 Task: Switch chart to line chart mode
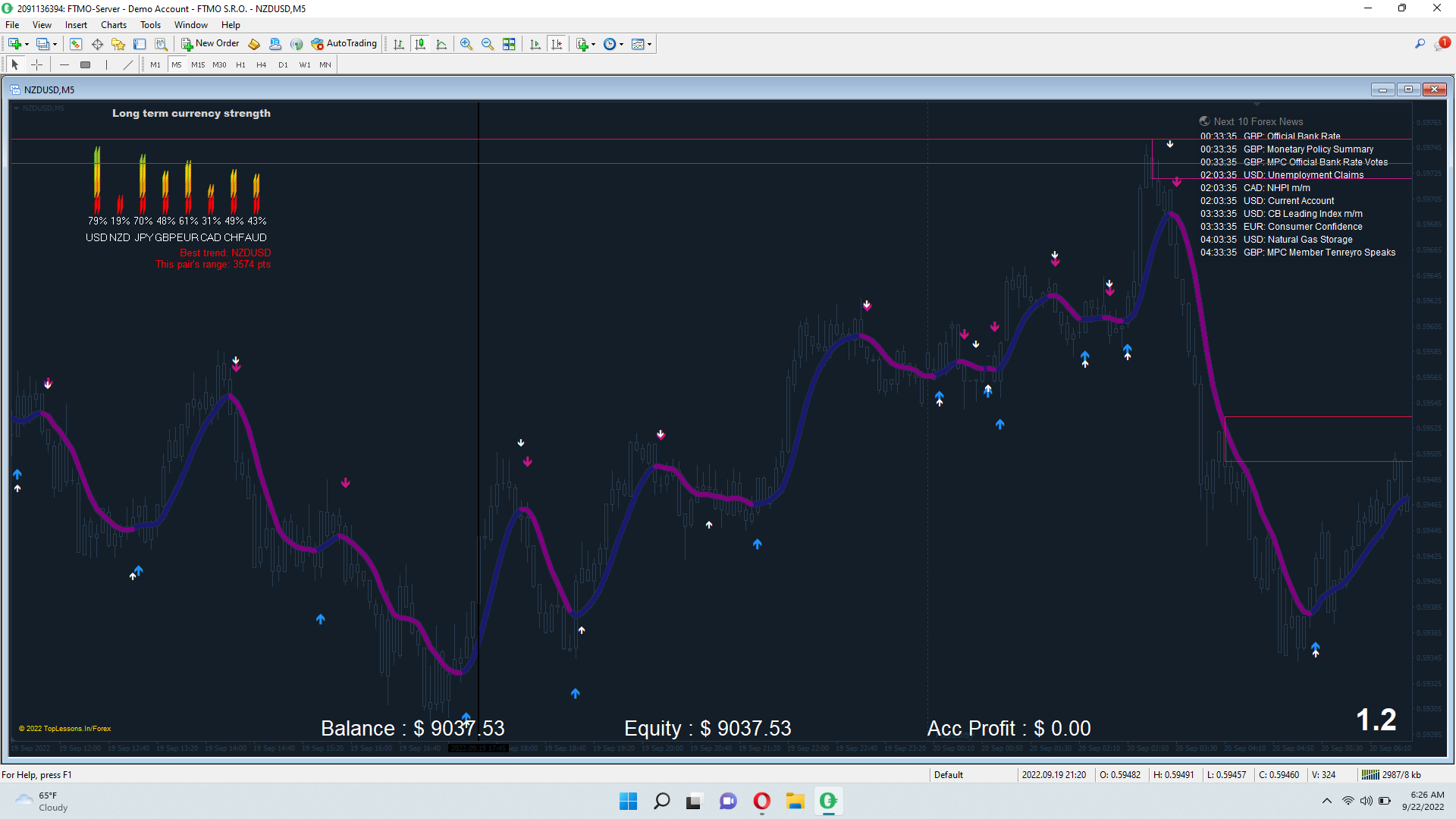tap(441, 44)
